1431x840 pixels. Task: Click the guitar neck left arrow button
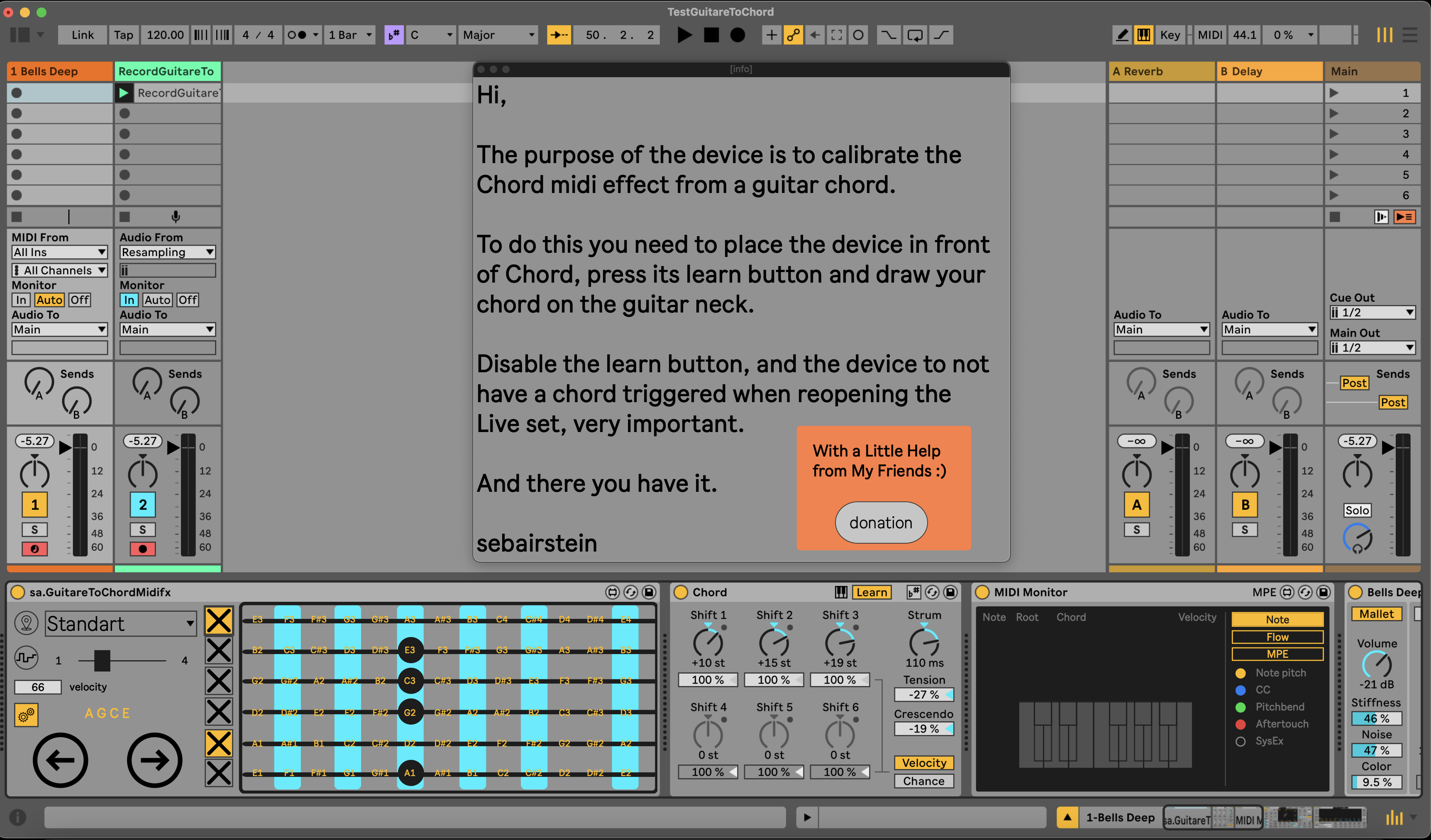[x=60, y=760]
